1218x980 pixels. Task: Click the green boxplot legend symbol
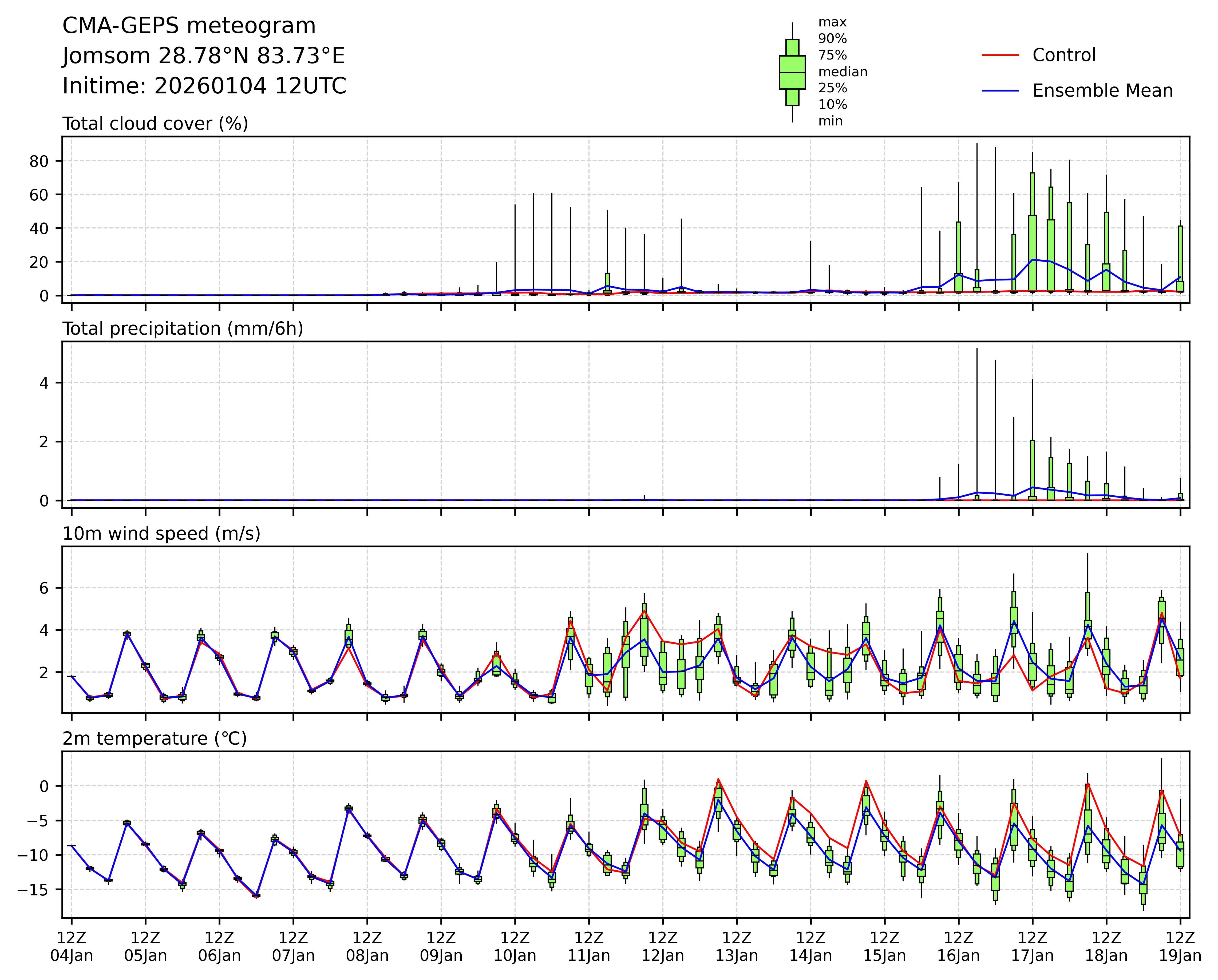pos(792,72)
